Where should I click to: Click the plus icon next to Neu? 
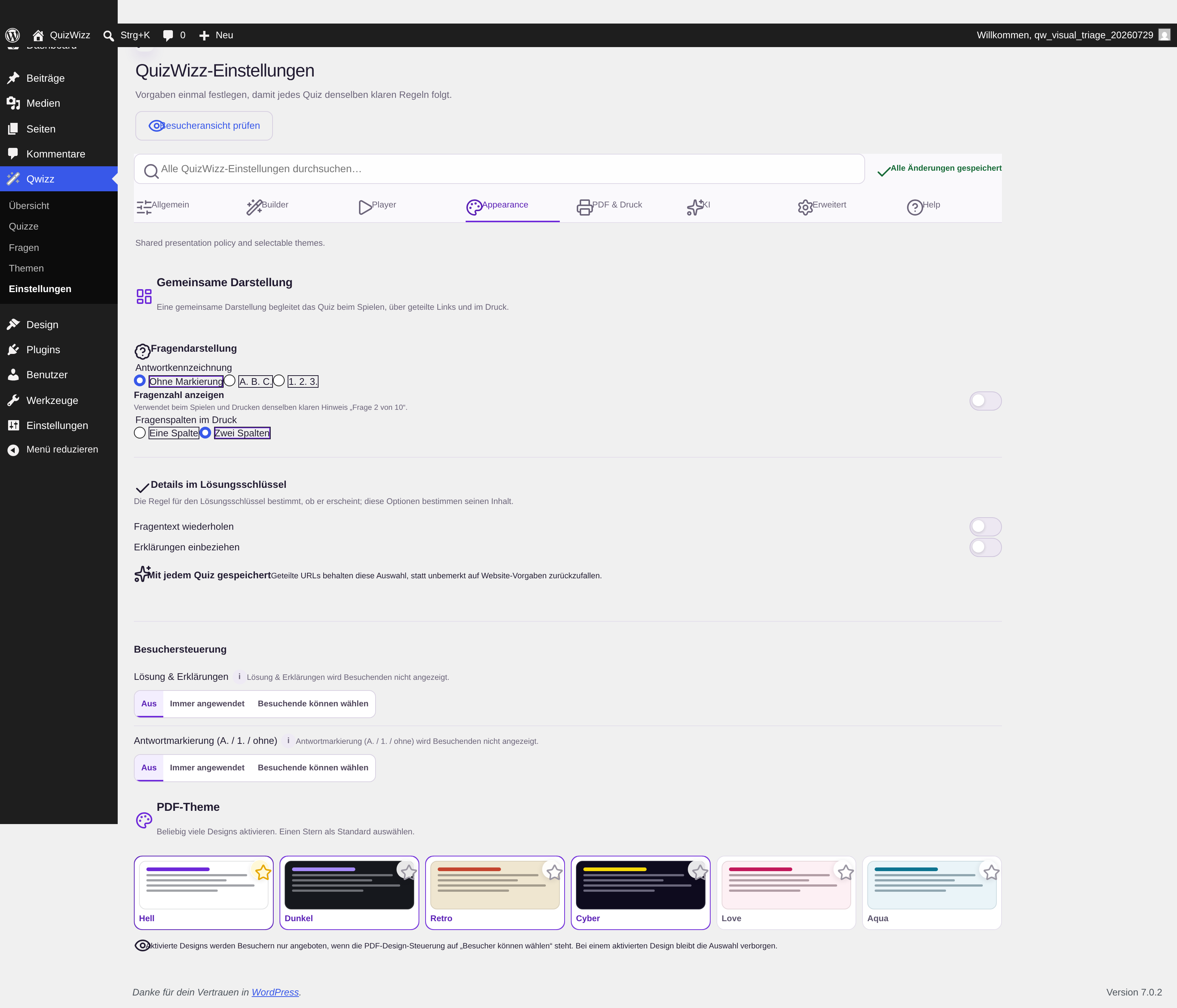tap(205, 35)
